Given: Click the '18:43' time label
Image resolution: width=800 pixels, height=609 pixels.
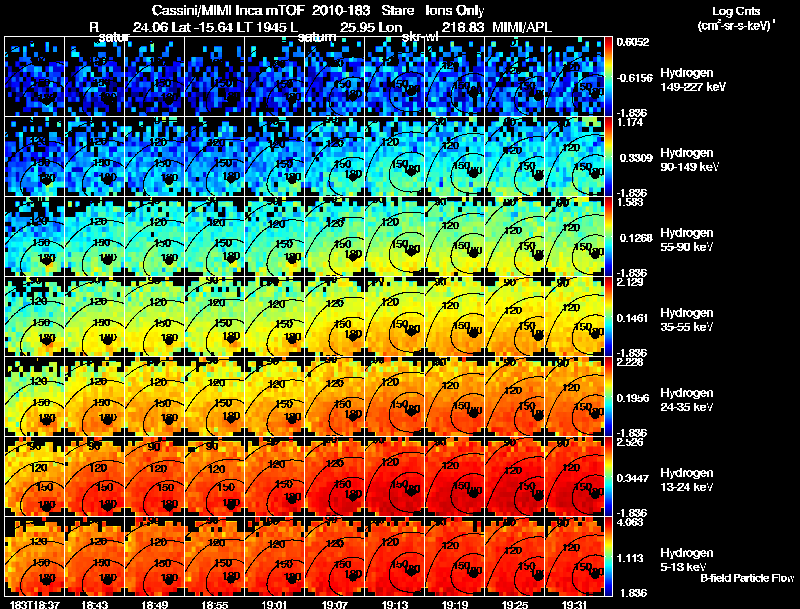Looking at the screenshot, I should point(95,604).
